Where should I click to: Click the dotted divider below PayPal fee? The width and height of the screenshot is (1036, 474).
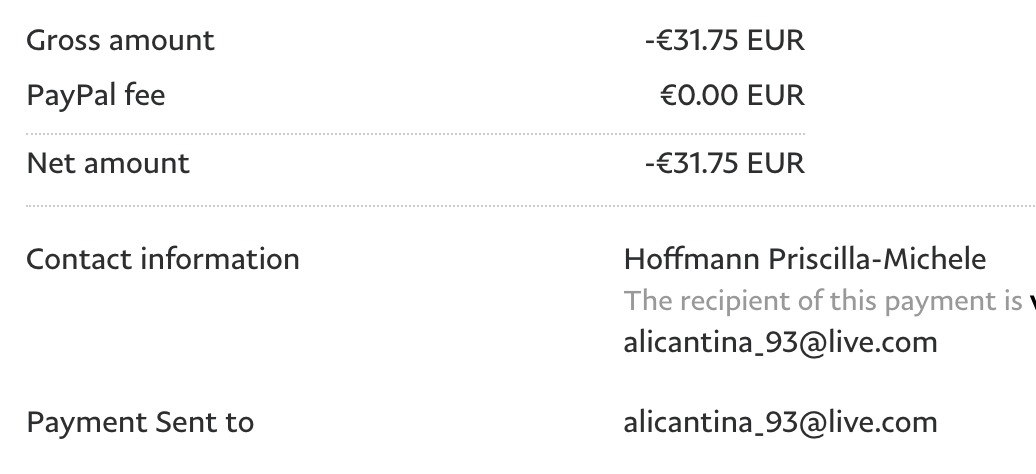[x=415, y=133]
